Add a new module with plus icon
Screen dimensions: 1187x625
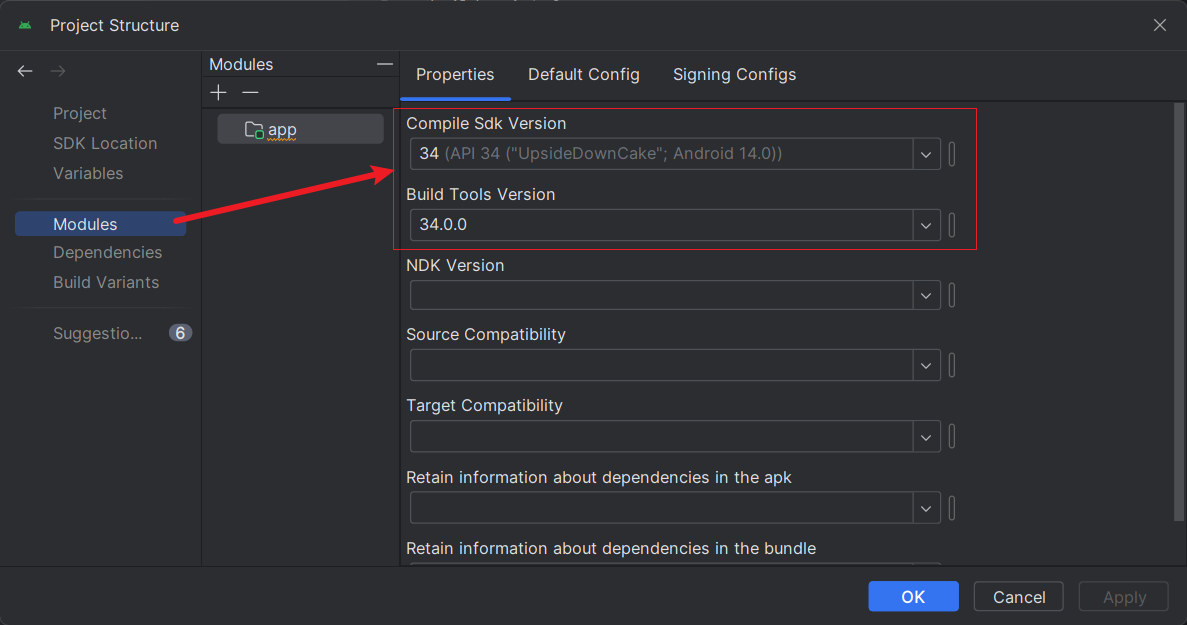point(219,93)
